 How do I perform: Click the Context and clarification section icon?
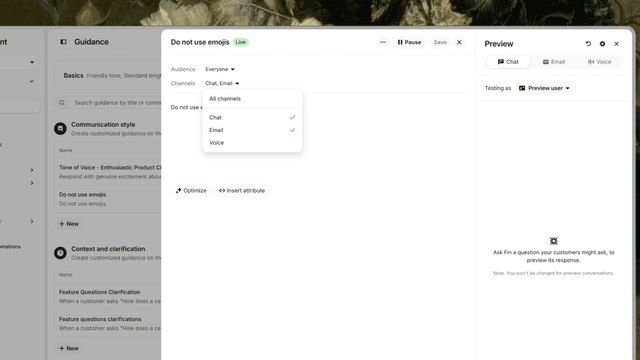point(60,253)
